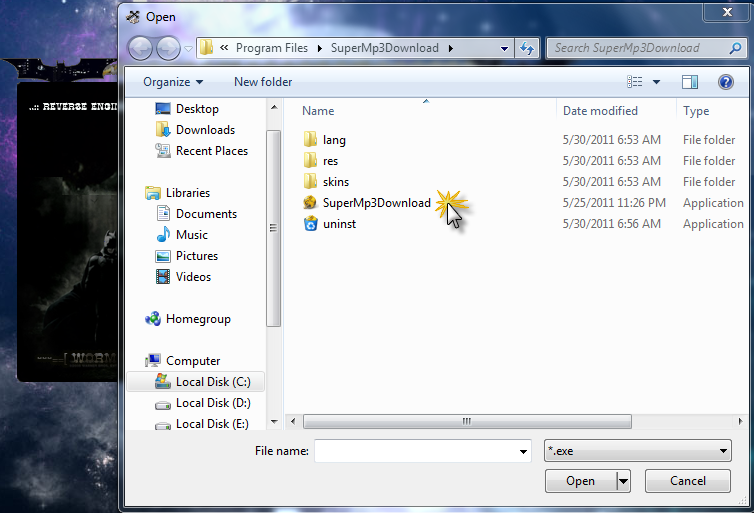Click the horizontal scrollbar thumb
The height and width of the screenshot is (513, 754).
click(467, 422)
